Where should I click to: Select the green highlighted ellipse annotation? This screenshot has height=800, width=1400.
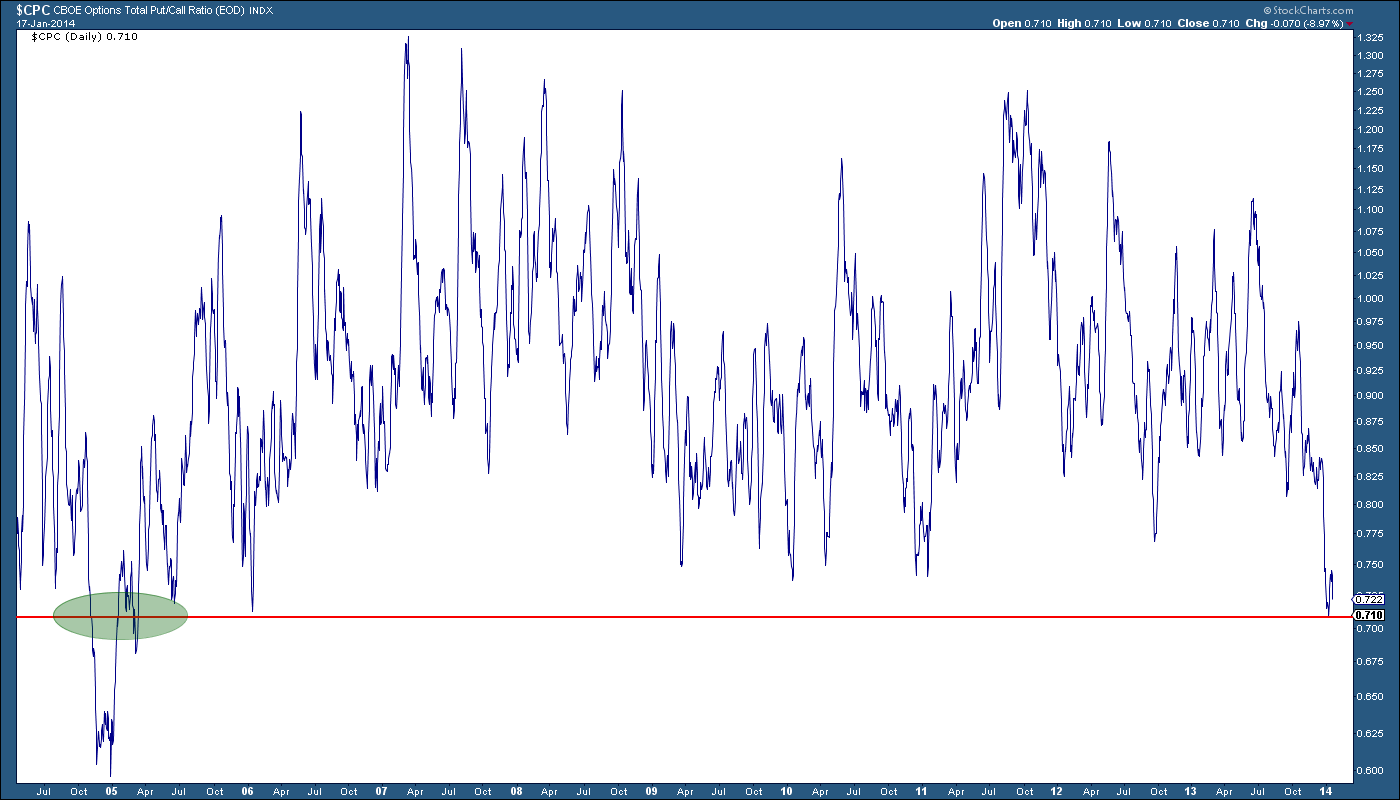(x=119, y=615)
